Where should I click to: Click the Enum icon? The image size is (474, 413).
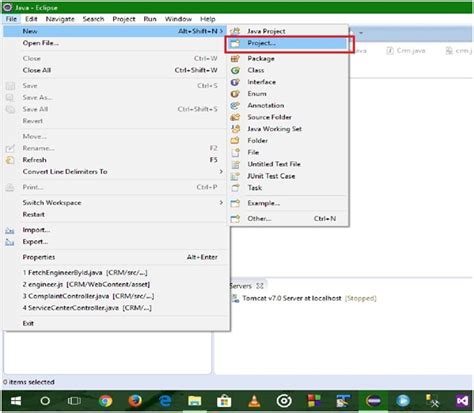tap(235, 94)
